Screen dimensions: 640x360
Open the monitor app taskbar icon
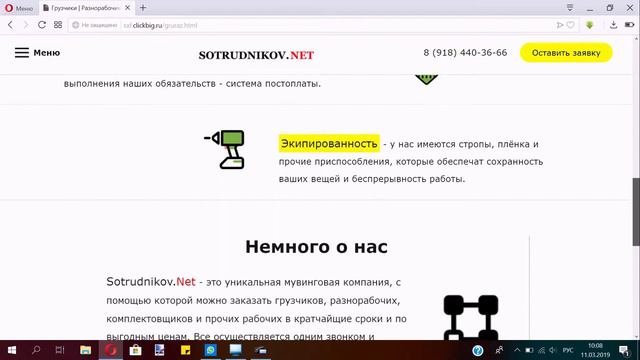click(x=236, y=350)
